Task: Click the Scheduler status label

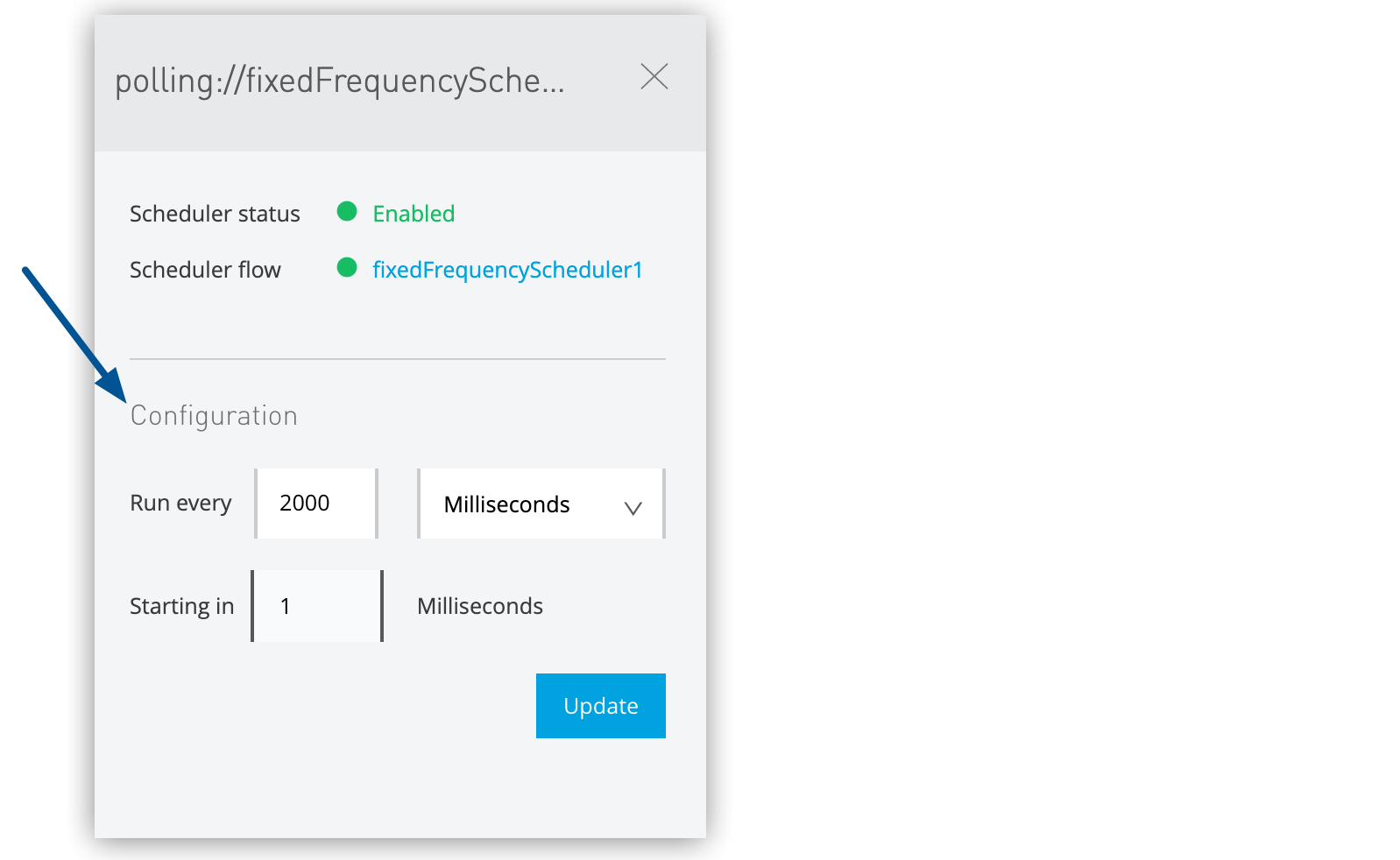Action: point(215,213)
